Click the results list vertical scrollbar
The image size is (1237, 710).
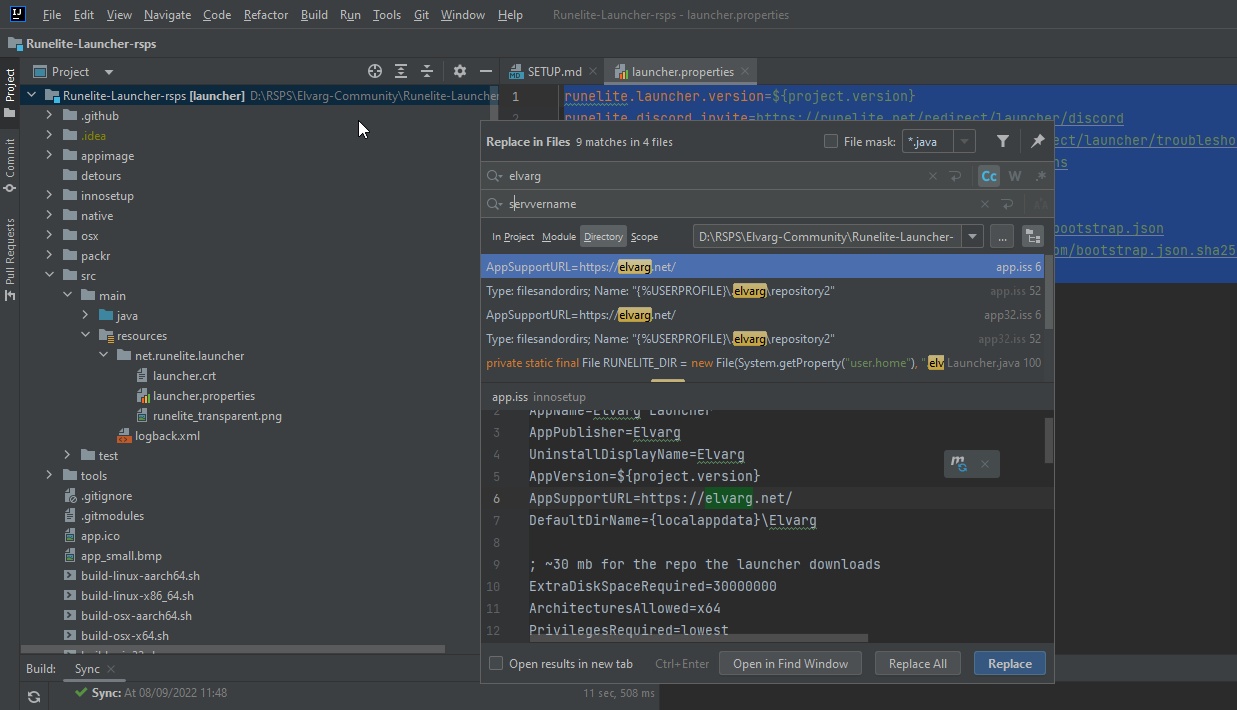[1049, 290]
